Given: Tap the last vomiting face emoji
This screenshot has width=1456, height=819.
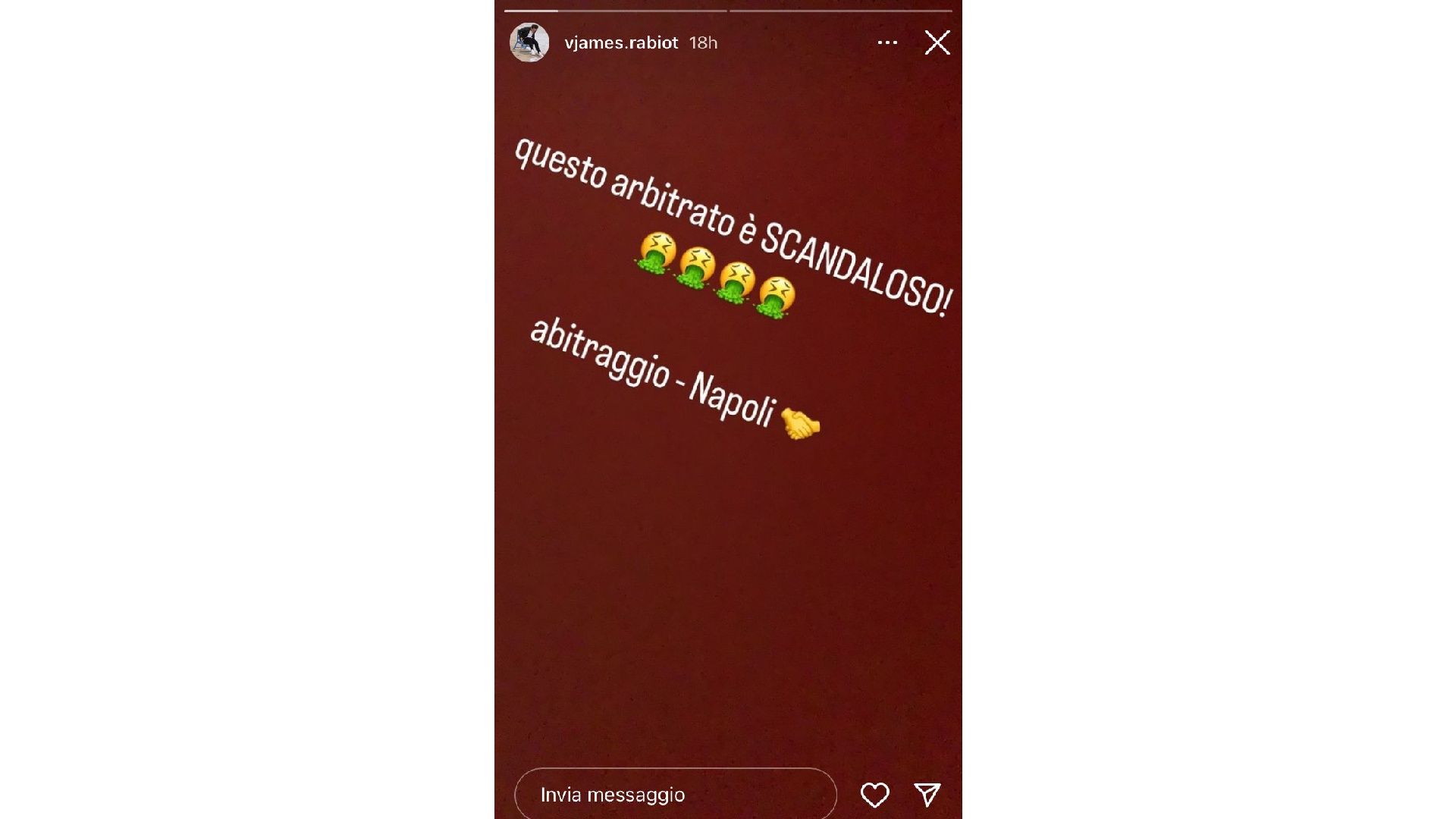Looking at the screenshot, I should click(x=776, y=297).
